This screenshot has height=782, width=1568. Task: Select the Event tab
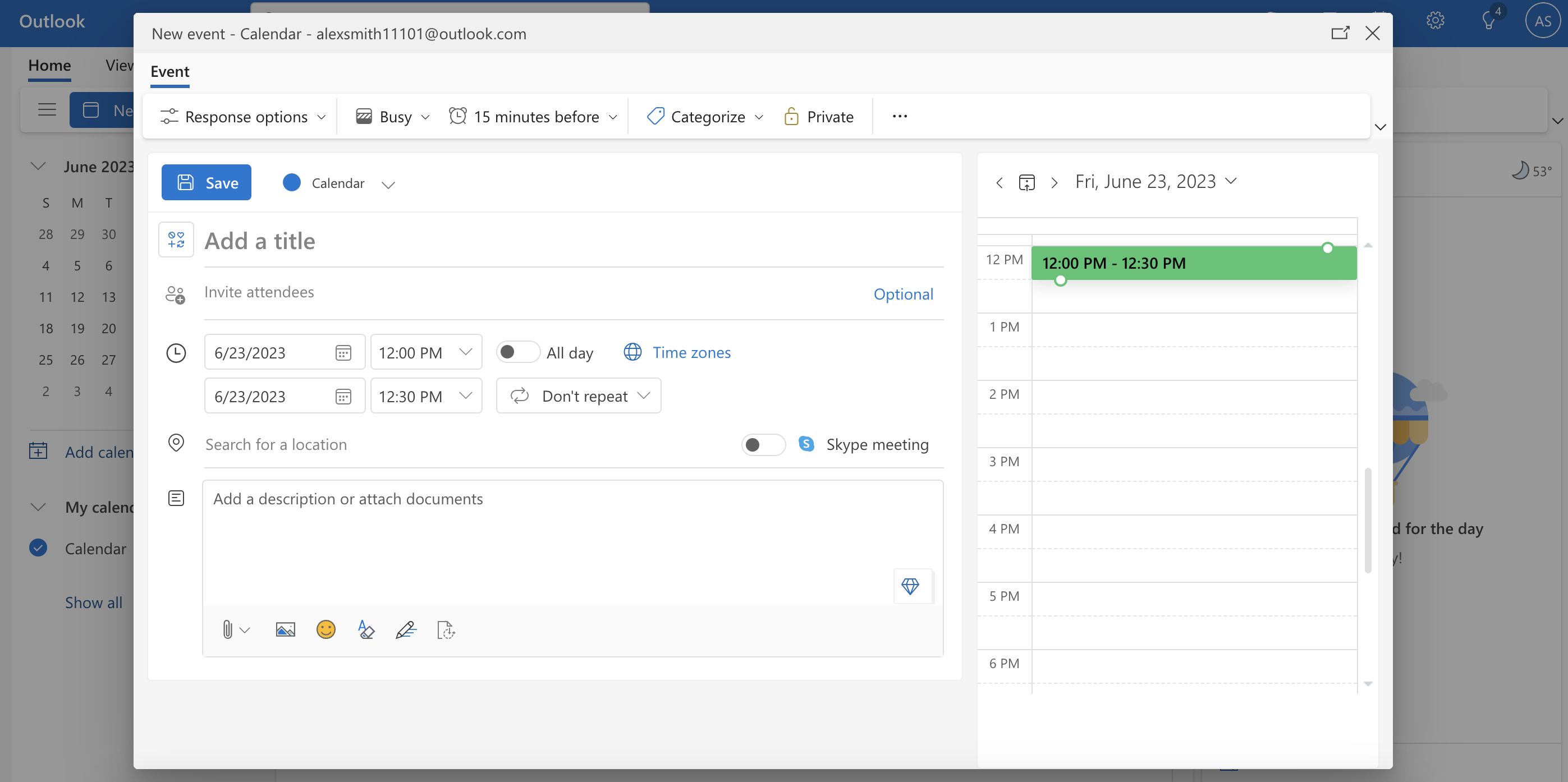169,71
